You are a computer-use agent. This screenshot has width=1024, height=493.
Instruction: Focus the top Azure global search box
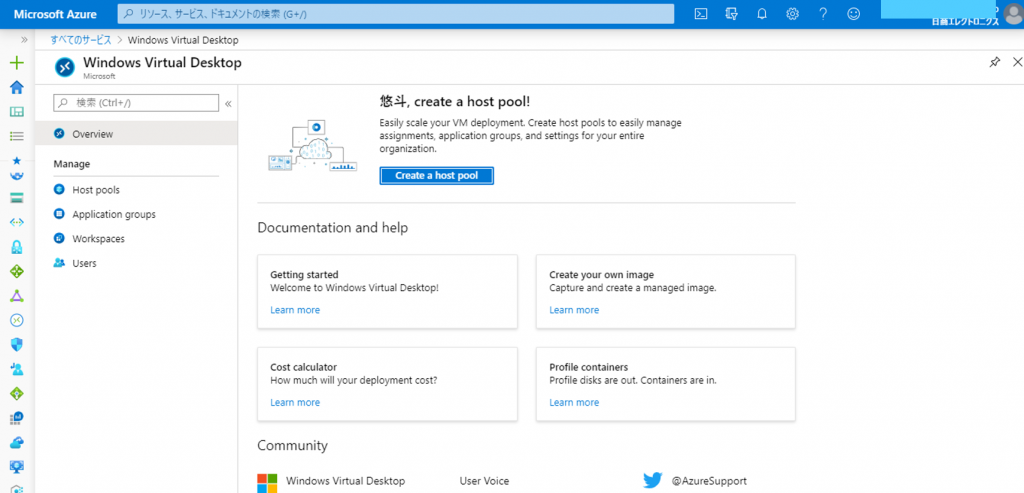click(396, 14)
